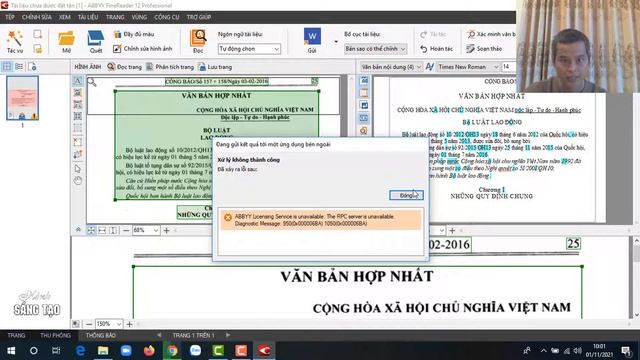Open the Văn bản nội dung style dropdown
The height and width of the screenshot is (360, 640).
(x=391, y=67)
